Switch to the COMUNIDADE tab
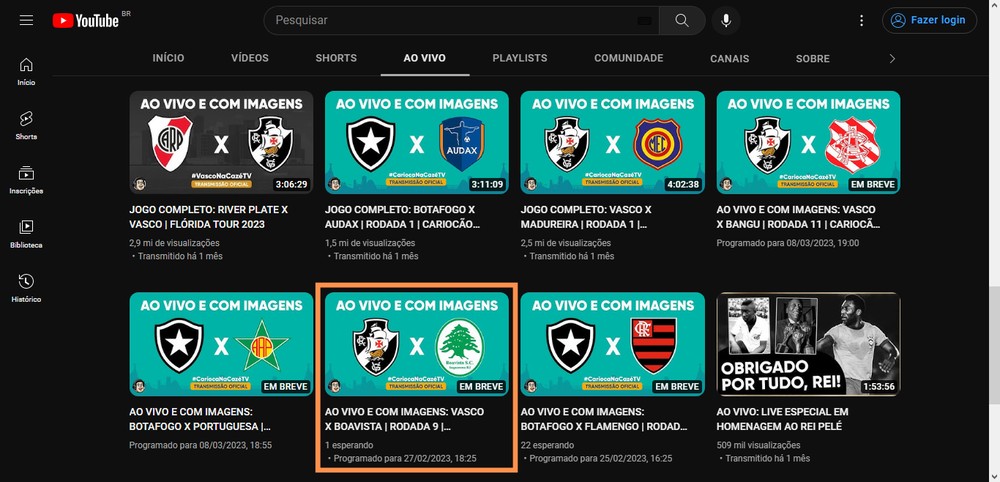The width and height of the screenshot is (1000, 482). click(x=629, y=58)
